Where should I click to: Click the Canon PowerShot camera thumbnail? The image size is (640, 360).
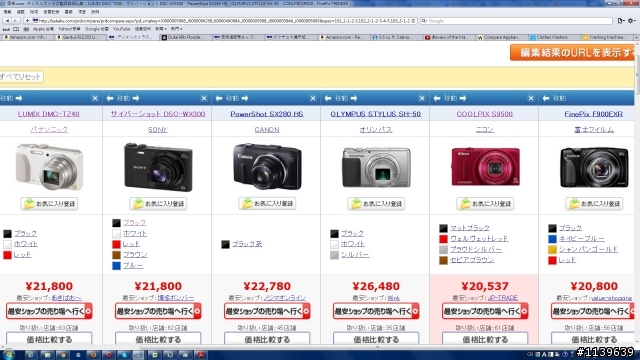(x=267, y=167)
